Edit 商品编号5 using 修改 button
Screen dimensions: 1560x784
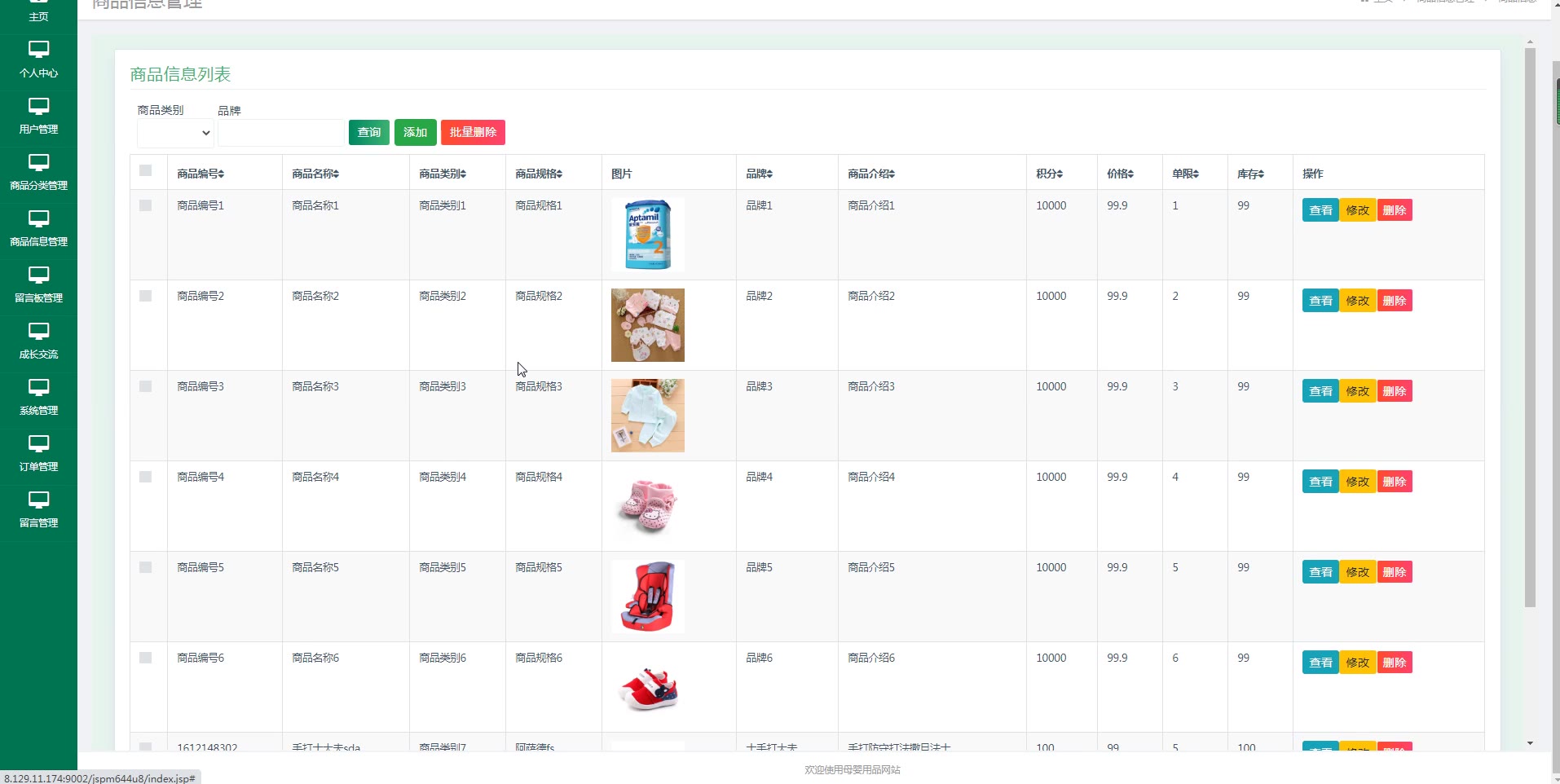click(1358, 572)
